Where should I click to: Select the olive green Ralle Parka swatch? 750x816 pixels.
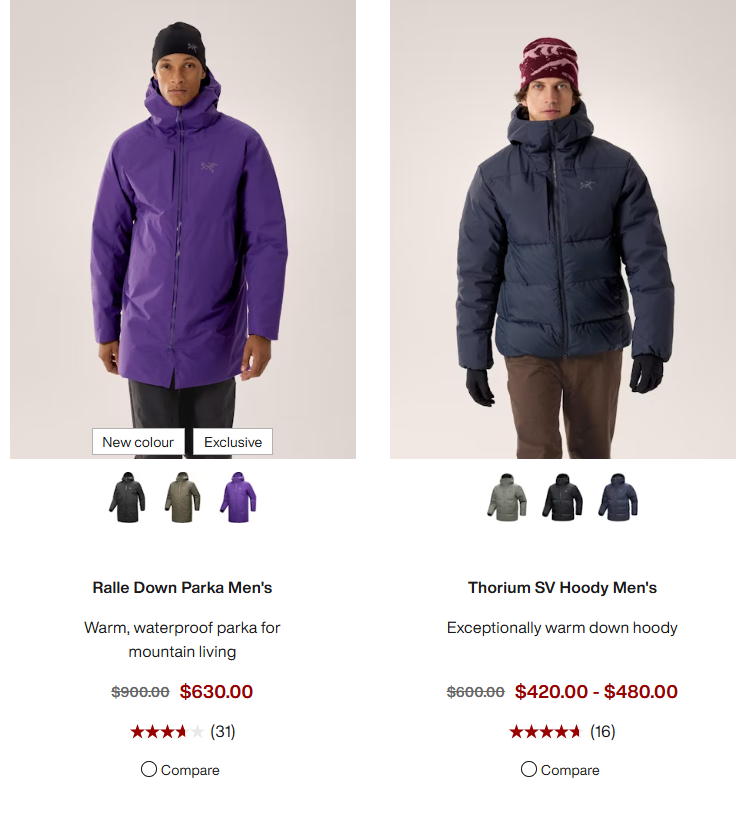click(183, 498)
